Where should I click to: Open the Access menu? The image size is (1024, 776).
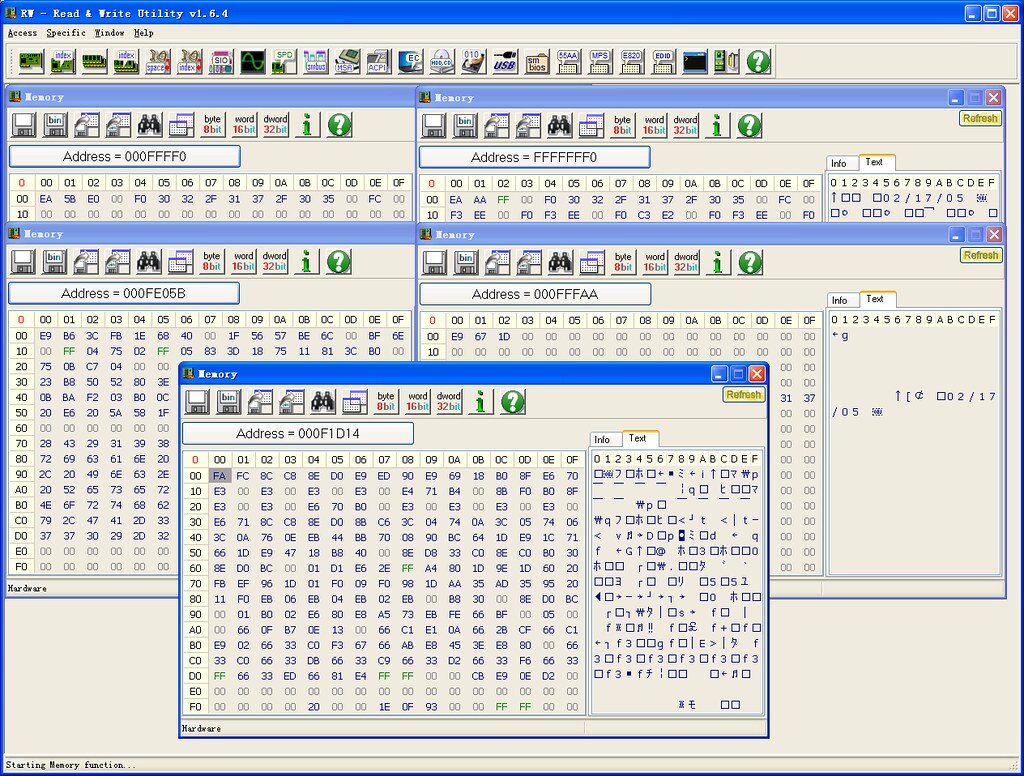(x=22, y=32)
